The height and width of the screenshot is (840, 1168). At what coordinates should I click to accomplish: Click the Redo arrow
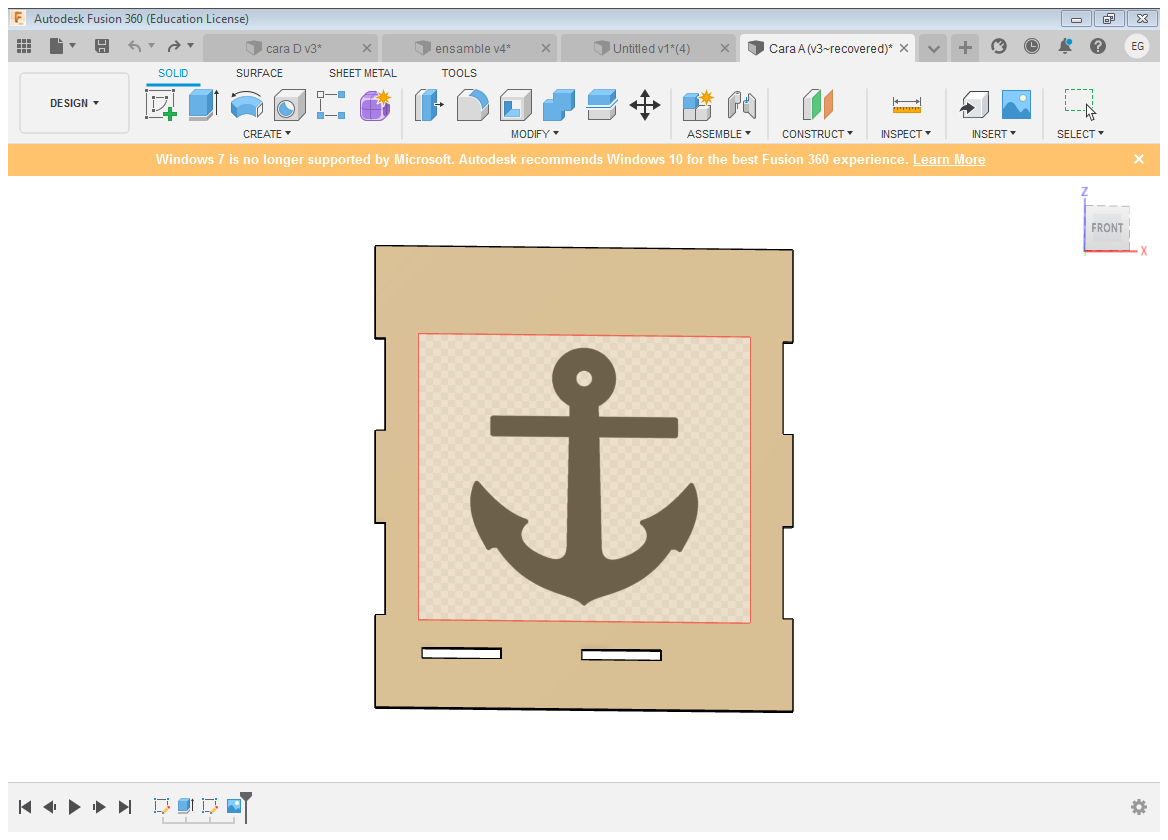click(x=174, y=47)
